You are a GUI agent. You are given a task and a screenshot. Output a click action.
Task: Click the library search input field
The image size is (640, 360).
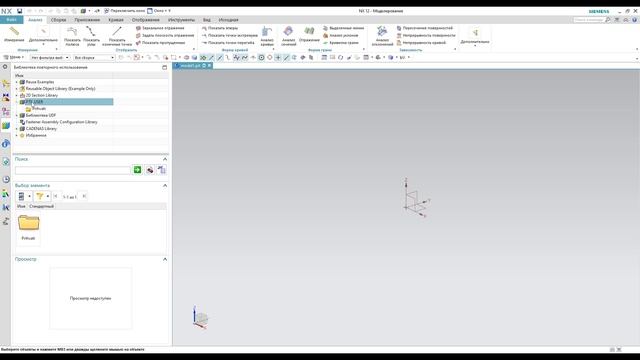click(73, 170)
